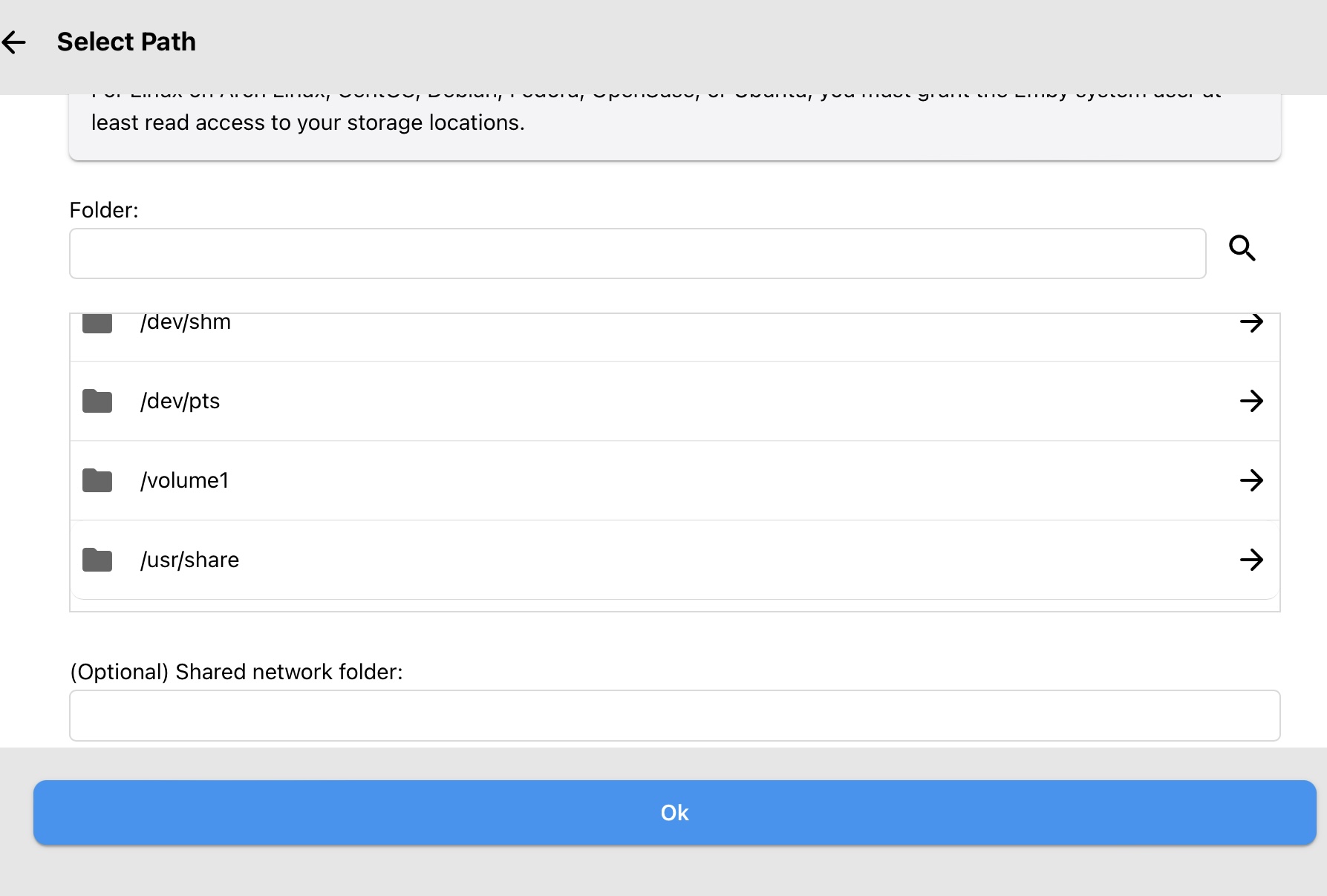The height and width of the screenshot is (896, 1327).
Task: Click the back arrow in header
Action: pyautogui.click(x=15, y=42)
